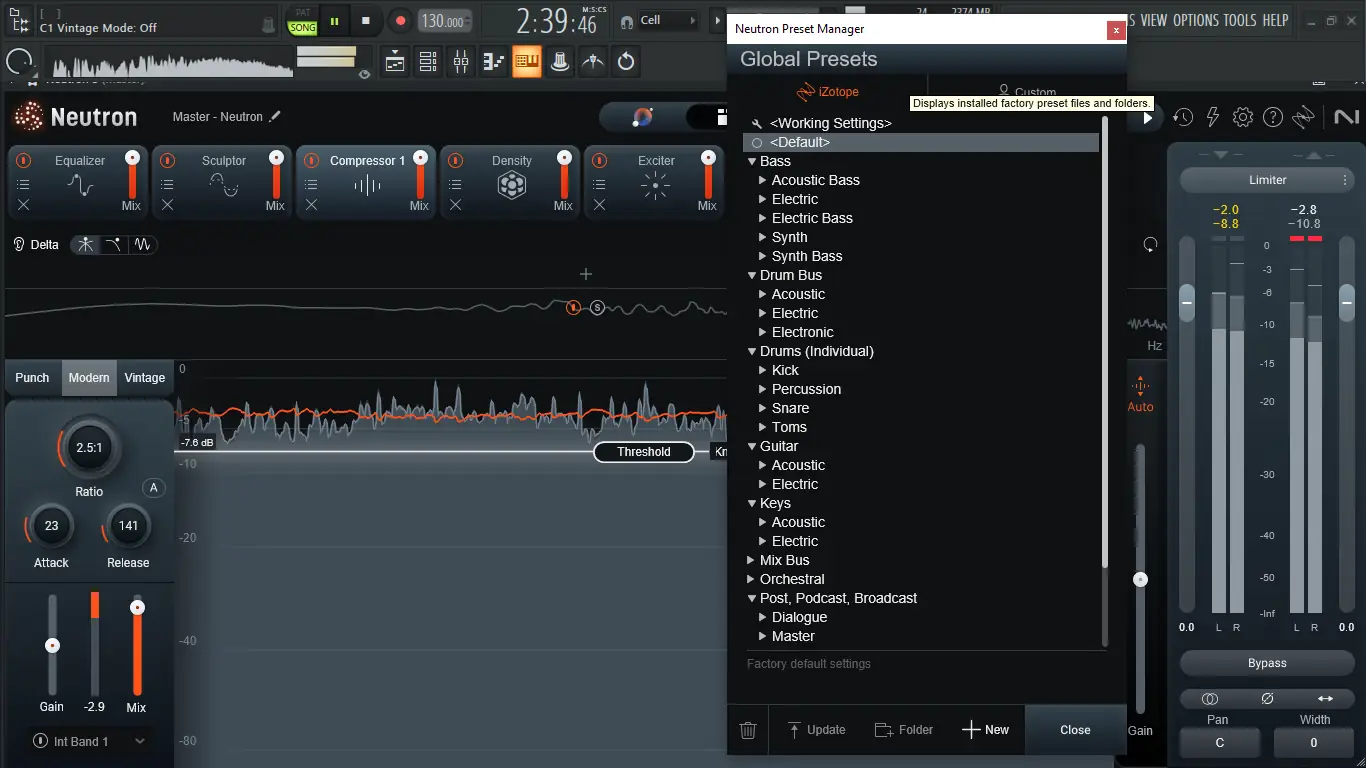Toggle the Int Band 1 sidechain power button
Screen dimensions: 1366x768
coord(40,741)
